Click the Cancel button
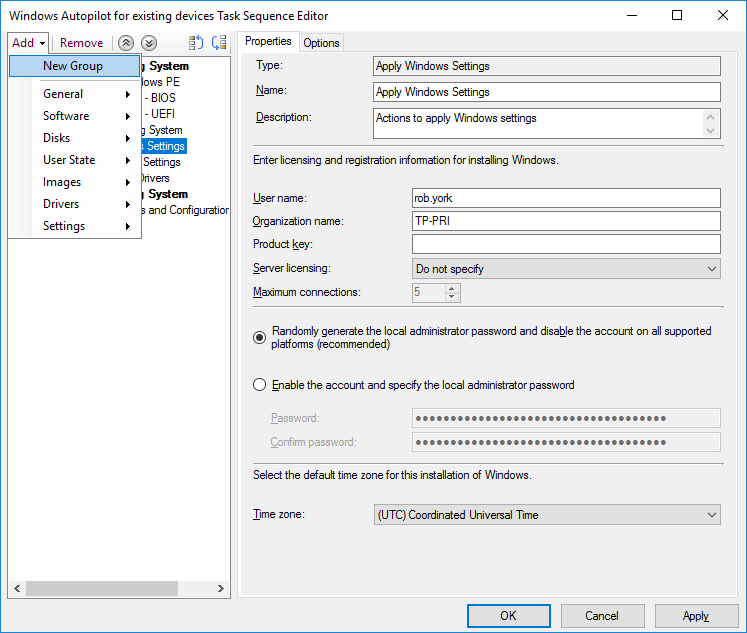Viewport: 747px width, 633px height. pos(602,616)
